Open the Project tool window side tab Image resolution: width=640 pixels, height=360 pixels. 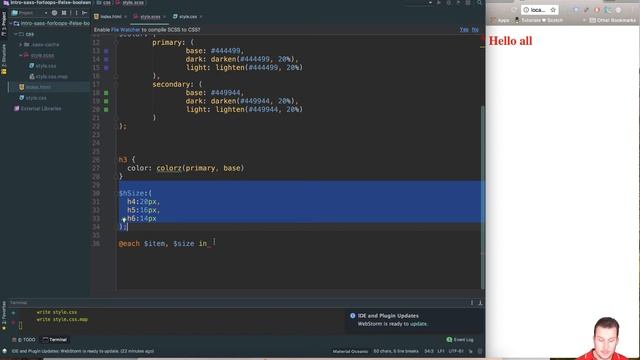pos(4,23)
